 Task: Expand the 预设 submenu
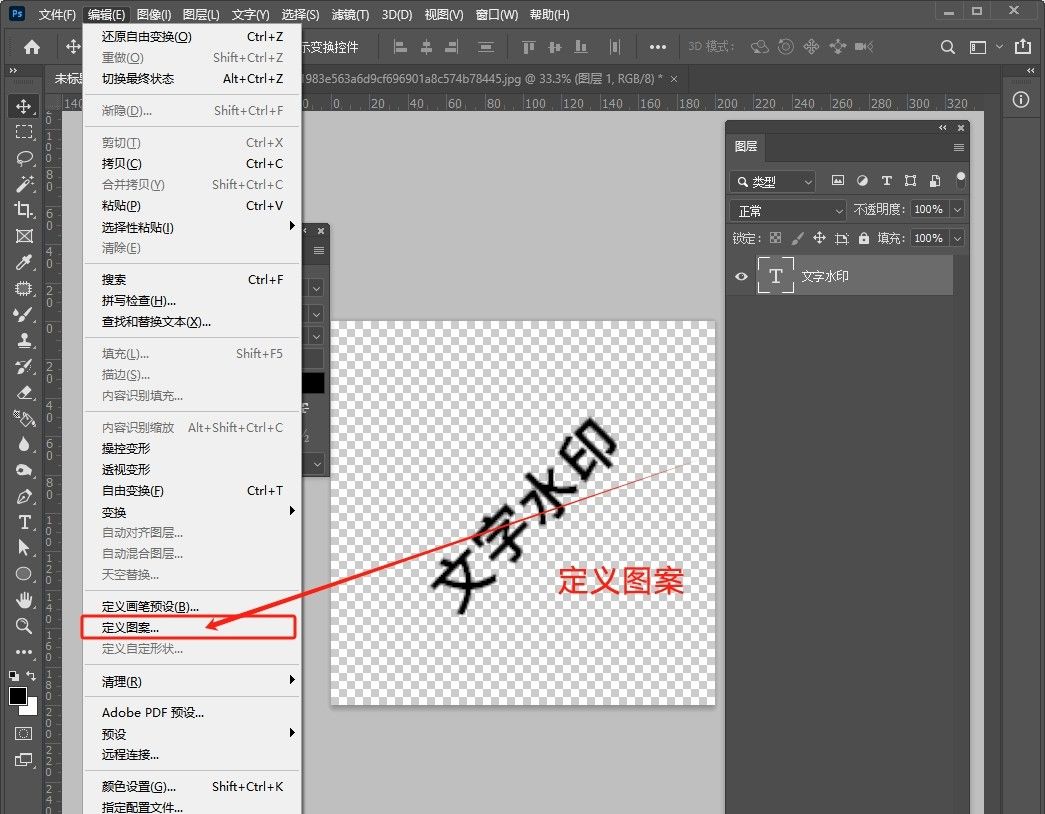click(x=192, y=733)
